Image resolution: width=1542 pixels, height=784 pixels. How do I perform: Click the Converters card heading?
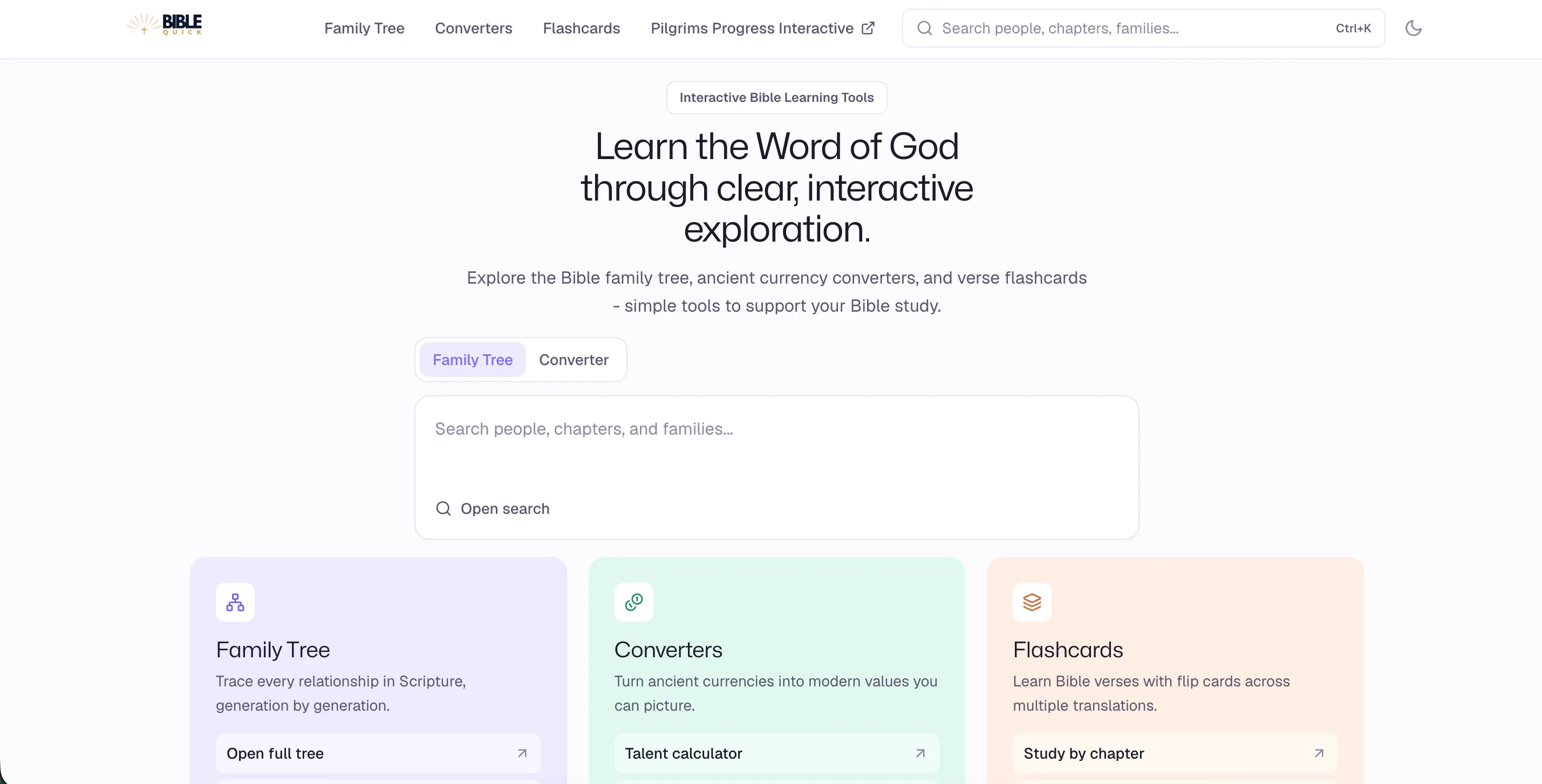click(x=668, y=650)
